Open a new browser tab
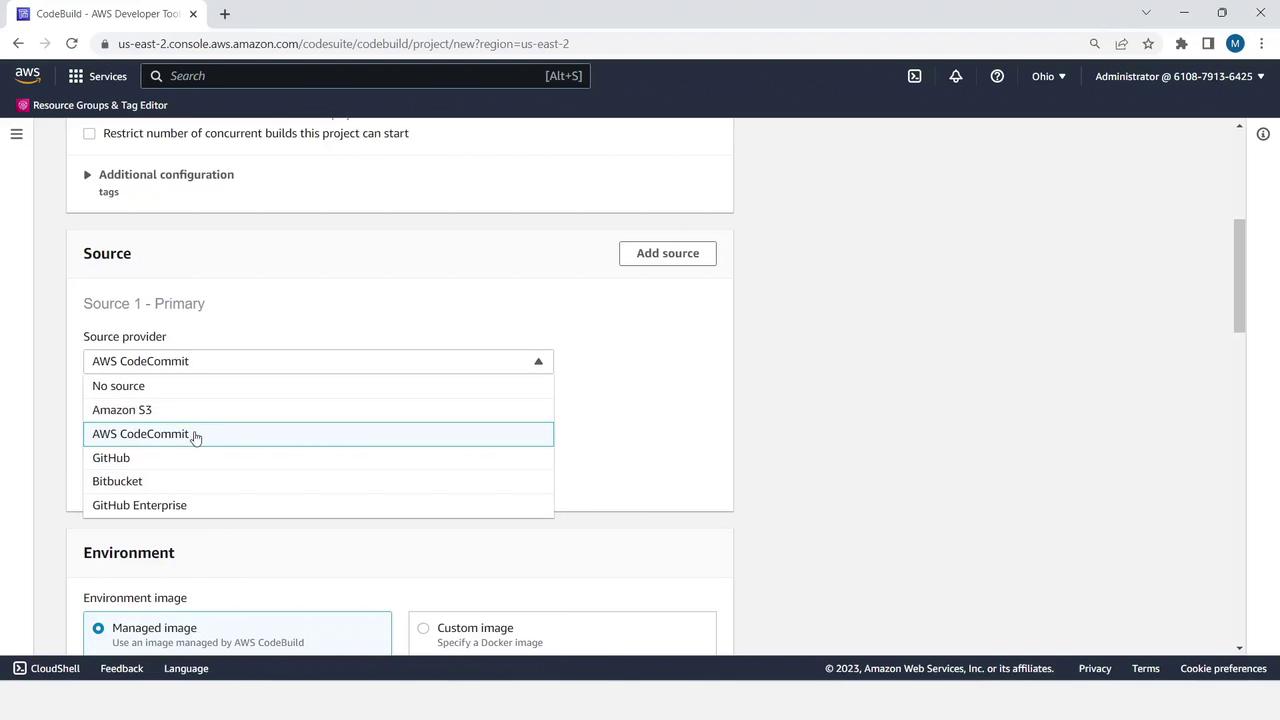1280x720 pixels. click(224, 14)
